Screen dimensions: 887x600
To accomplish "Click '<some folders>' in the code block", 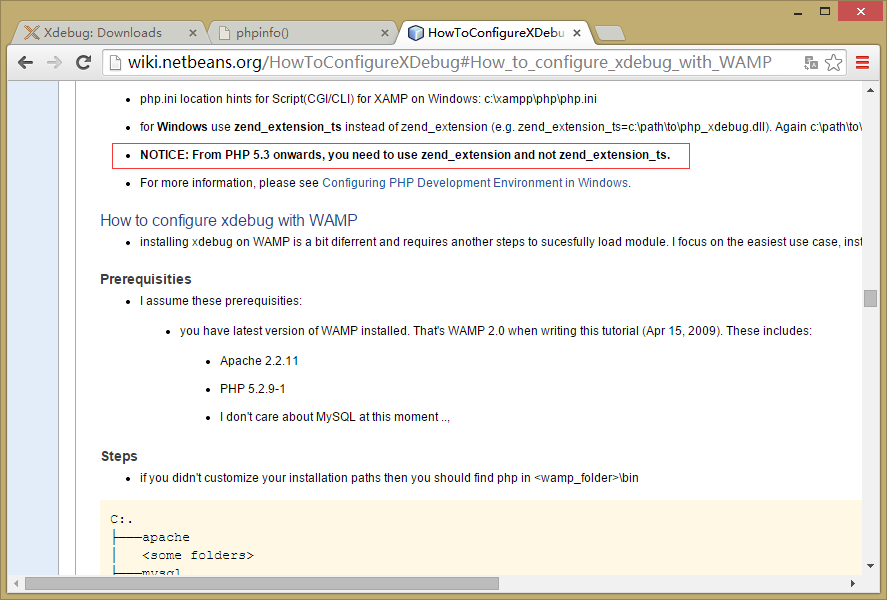I will 198,555.
